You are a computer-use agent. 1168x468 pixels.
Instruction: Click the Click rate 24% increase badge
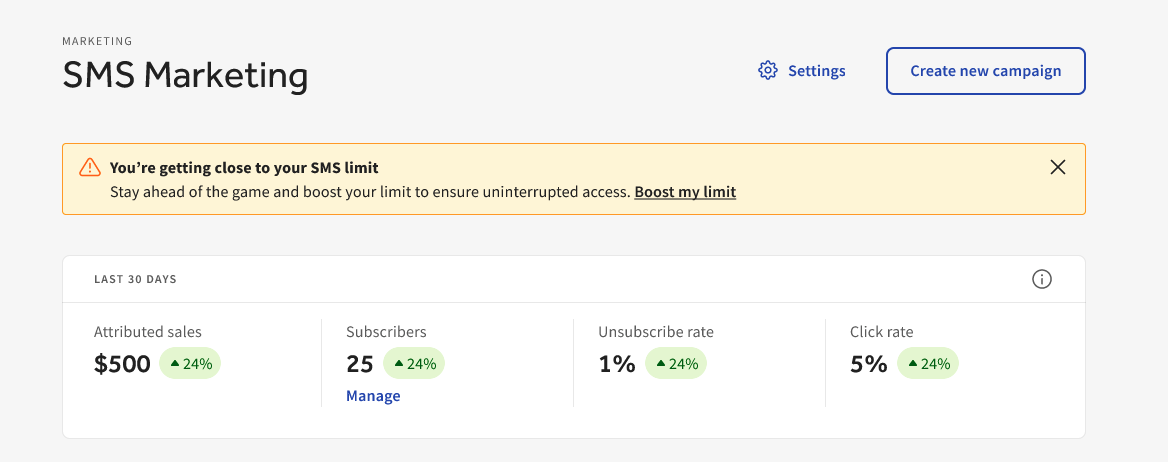[928, 364]
